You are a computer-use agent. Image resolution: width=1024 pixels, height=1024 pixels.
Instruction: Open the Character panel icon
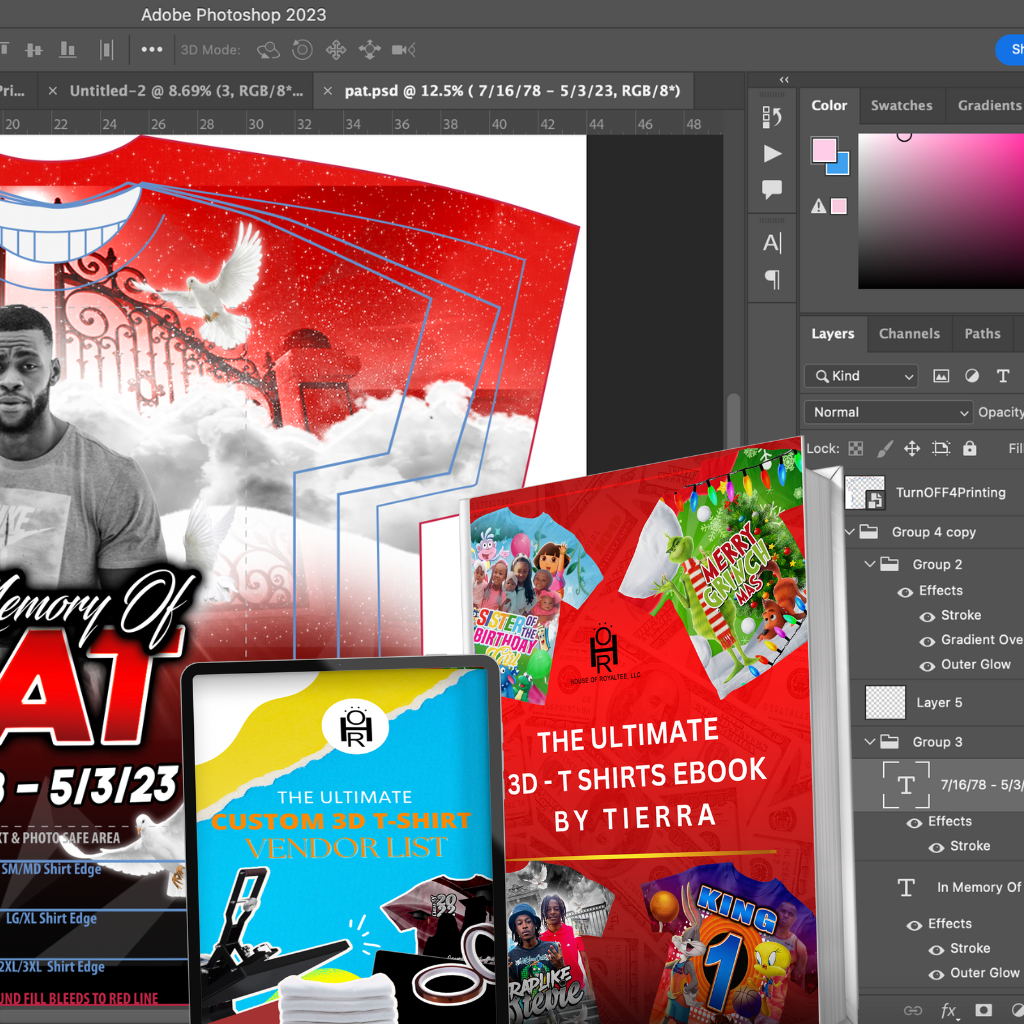point(772,242)
